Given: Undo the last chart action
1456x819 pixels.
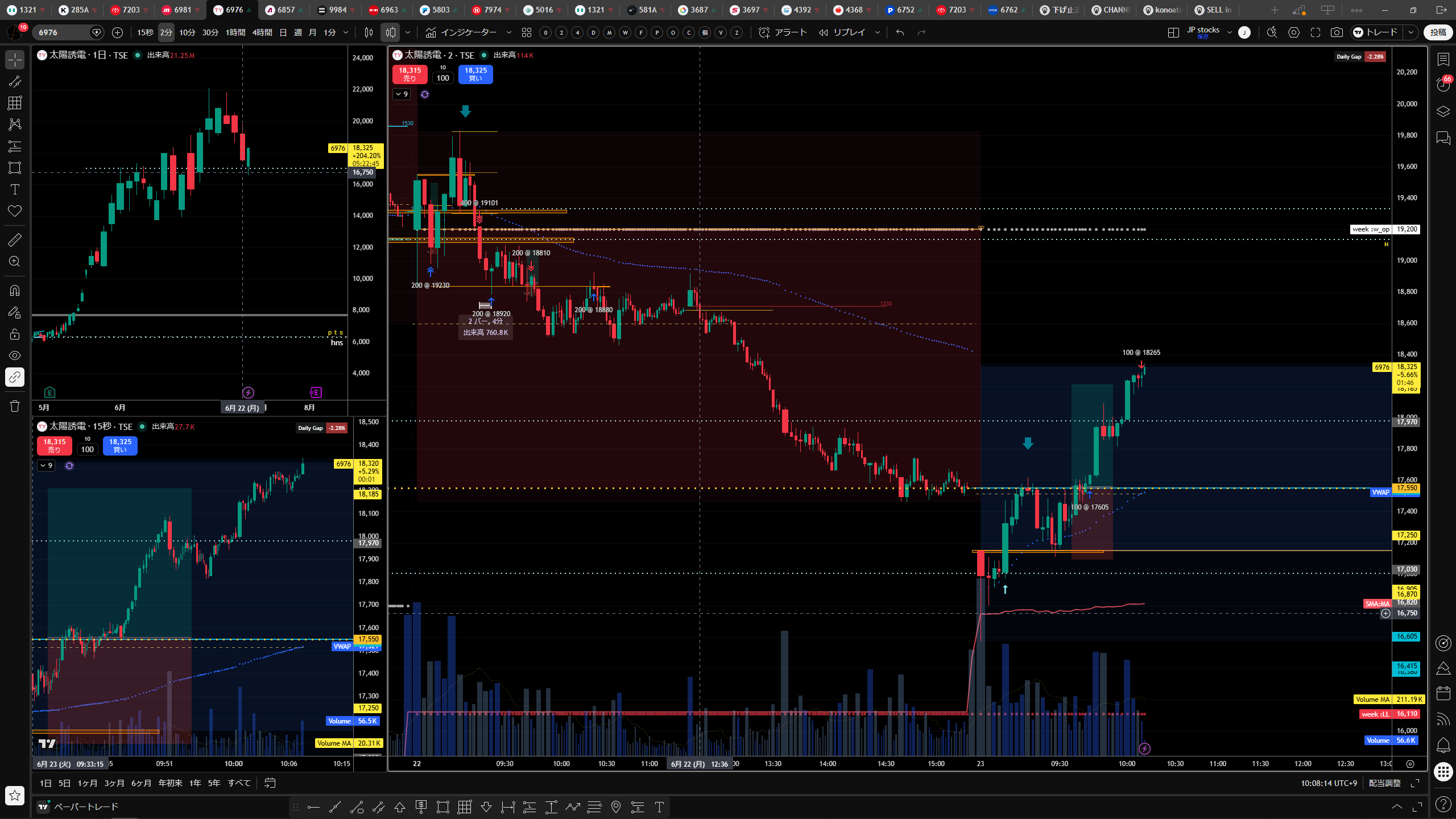Looking at the screenshot, I should (x=900, y=32).
